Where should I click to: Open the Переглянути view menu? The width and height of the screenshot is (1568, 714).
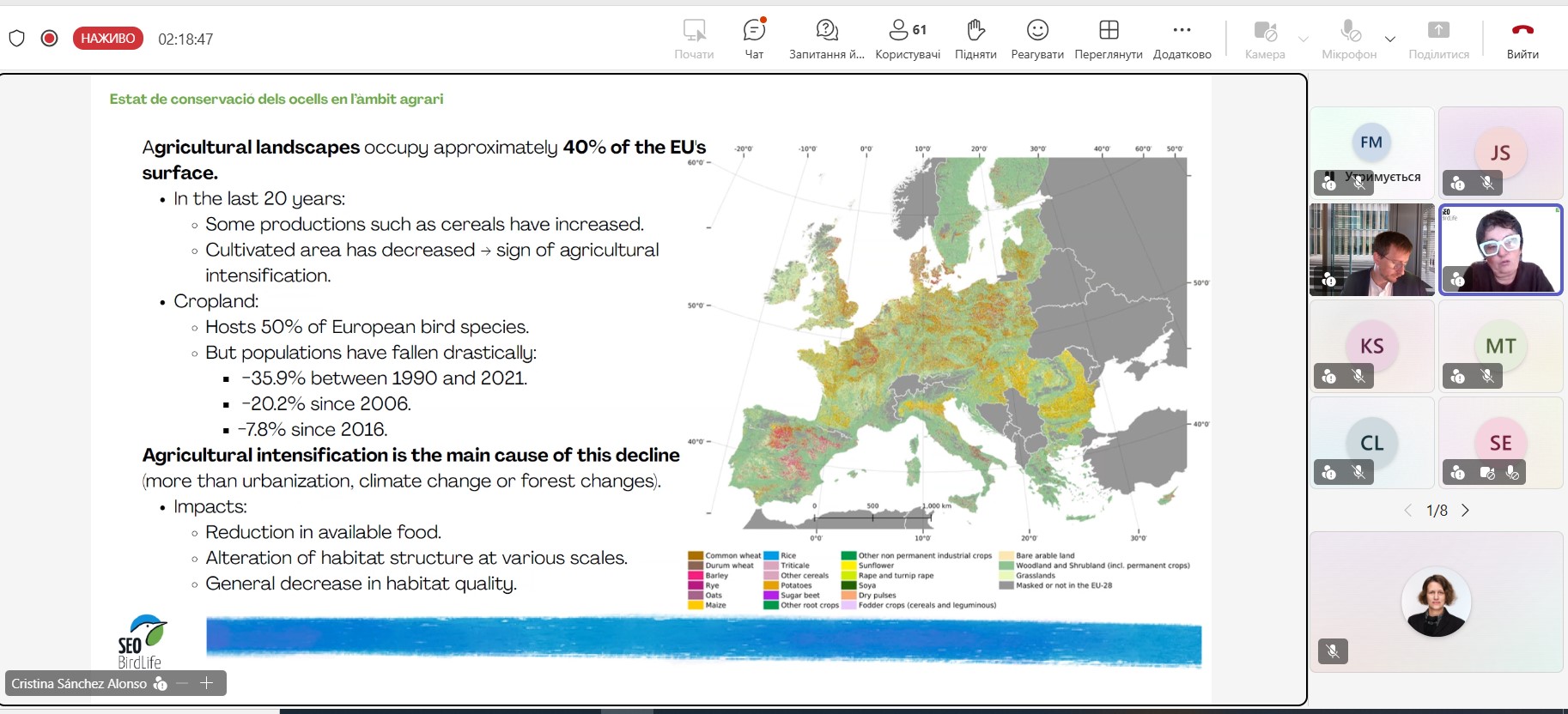pos(1109,39)
